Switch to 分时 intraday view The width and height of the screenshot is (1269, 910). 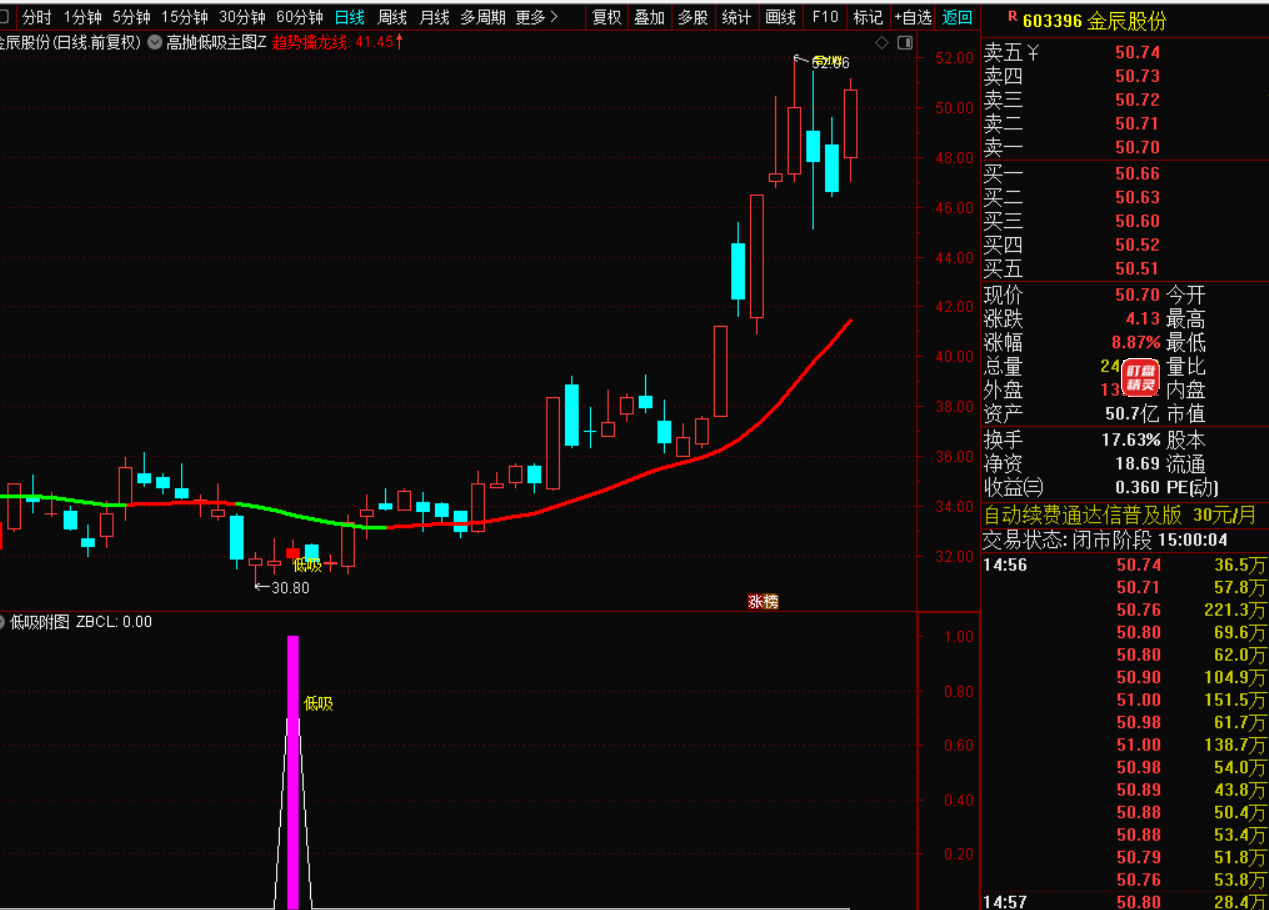(x=37, y=17)
